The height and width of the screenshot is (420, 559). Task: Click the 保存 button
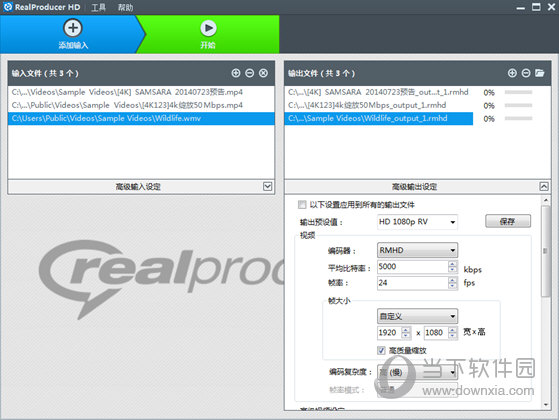[508, 221]
